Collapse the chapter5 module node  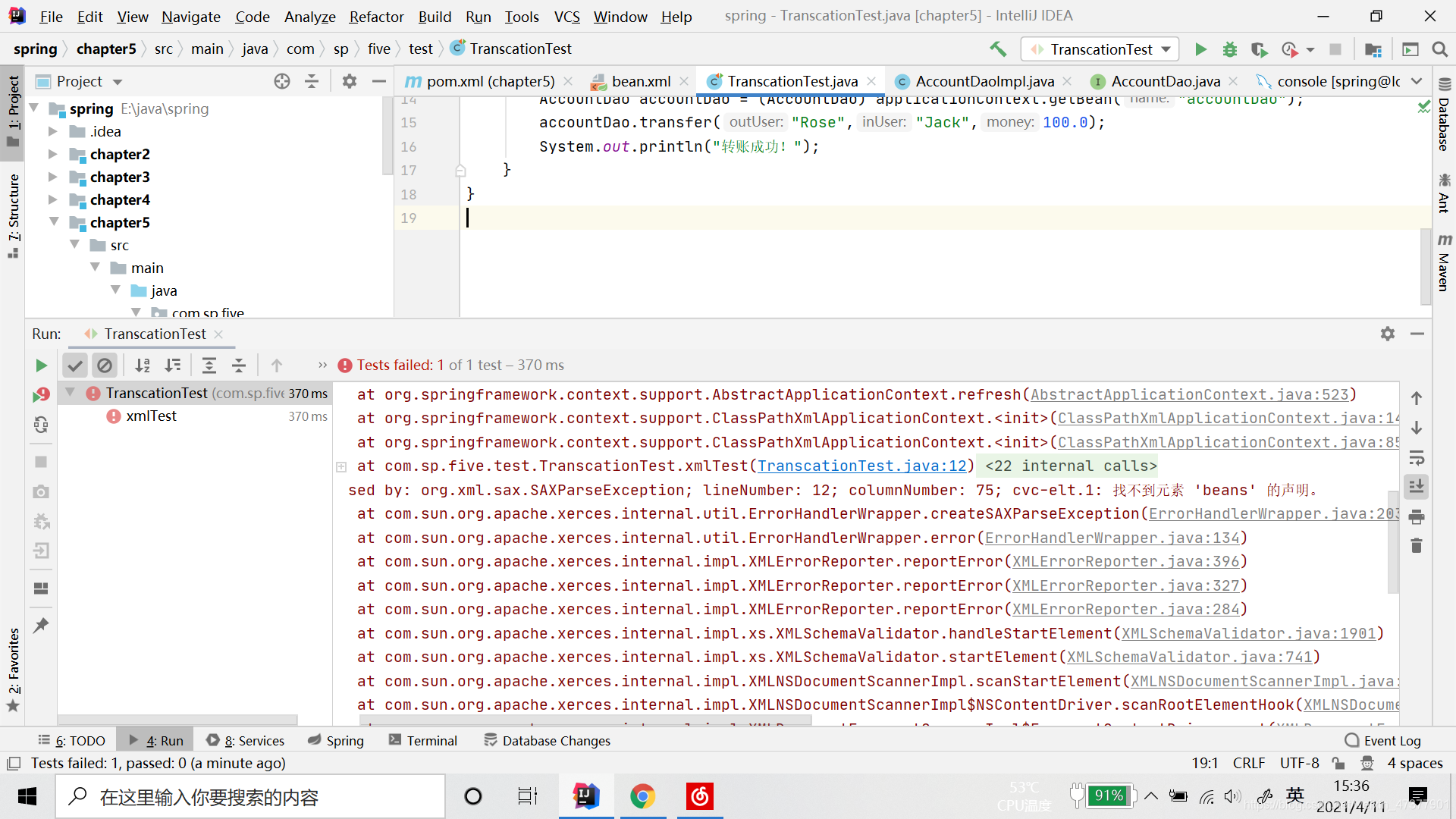pyautogui.click(x=54, y=222)
